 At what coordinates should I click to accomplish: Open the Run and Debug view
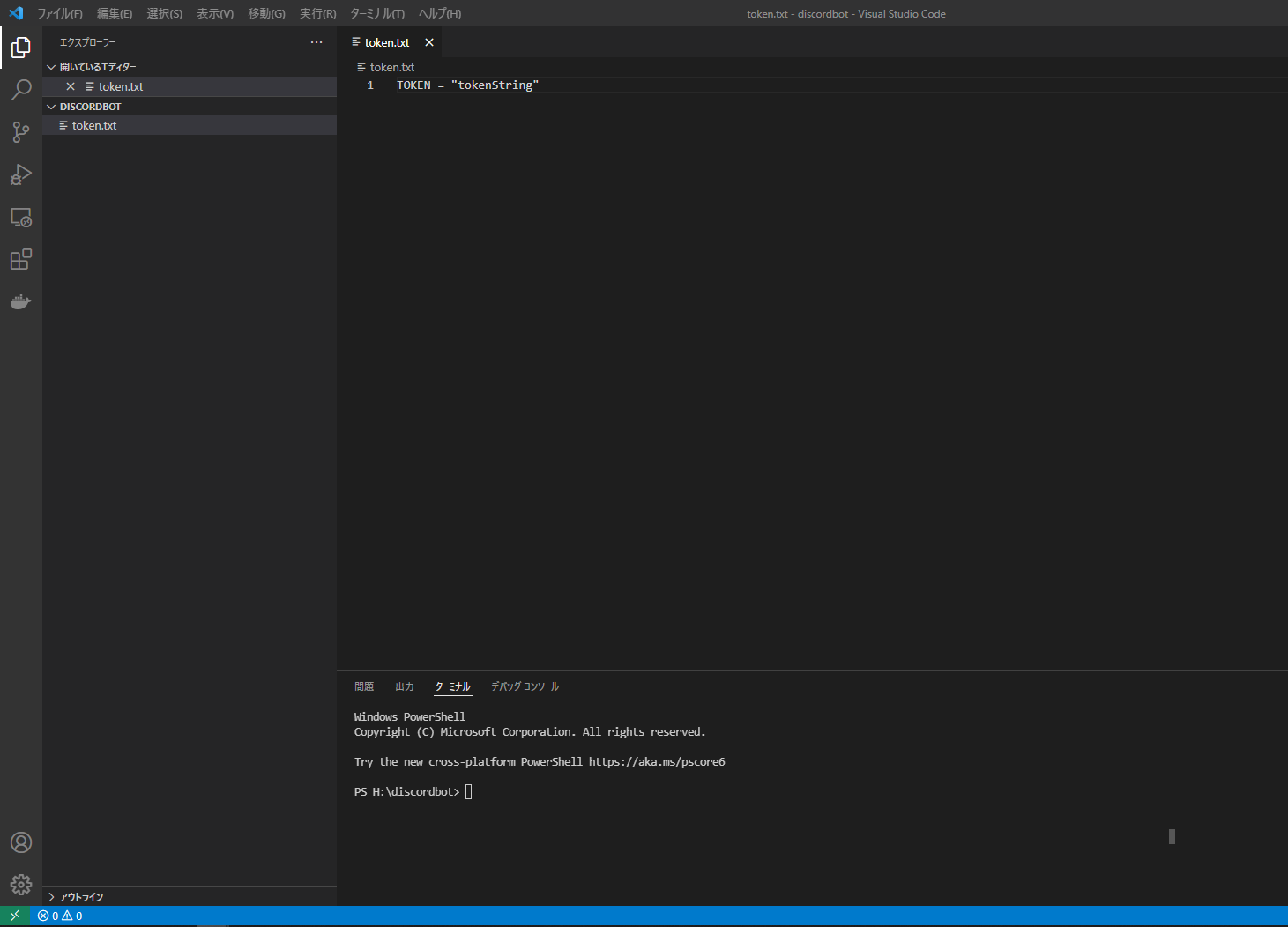point(20,174)
